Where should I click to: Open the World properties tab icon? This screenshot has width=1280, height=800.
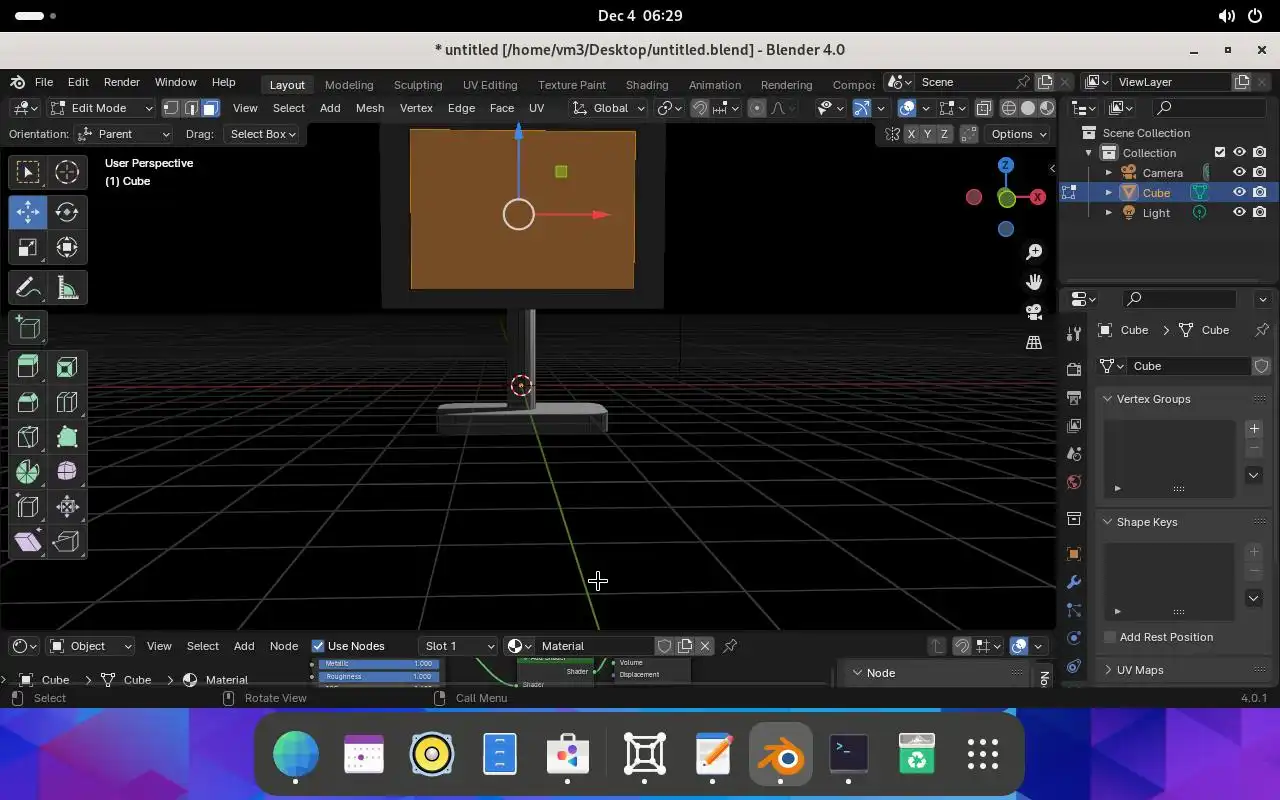coord(1074,482)
